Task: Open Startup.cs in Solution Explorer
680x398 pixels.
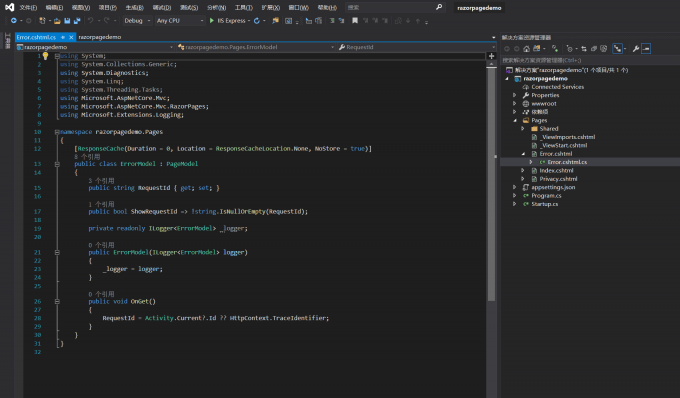Action: [545, 204]
